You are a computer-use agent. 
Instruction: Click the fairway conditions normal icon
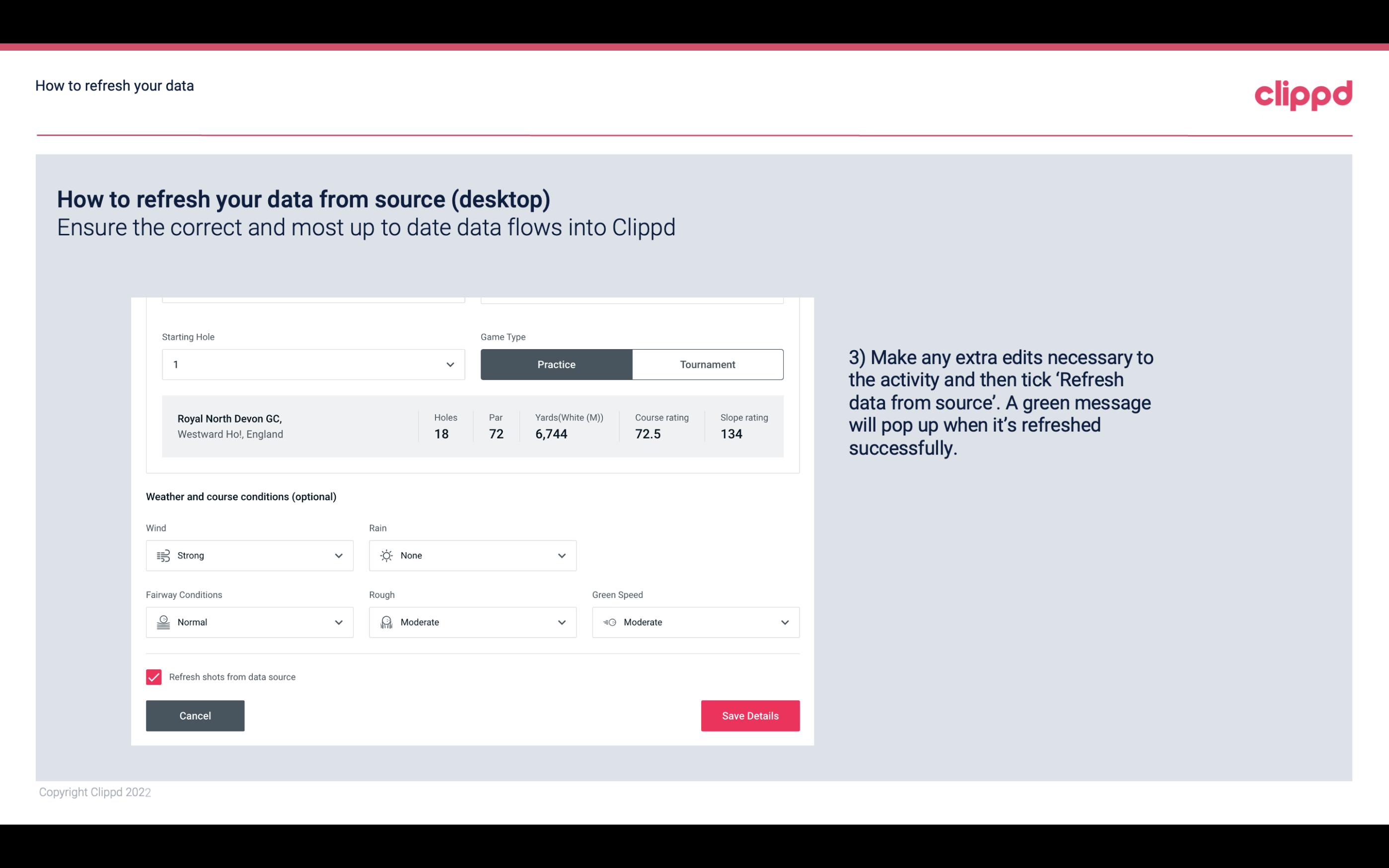(163, 622)
